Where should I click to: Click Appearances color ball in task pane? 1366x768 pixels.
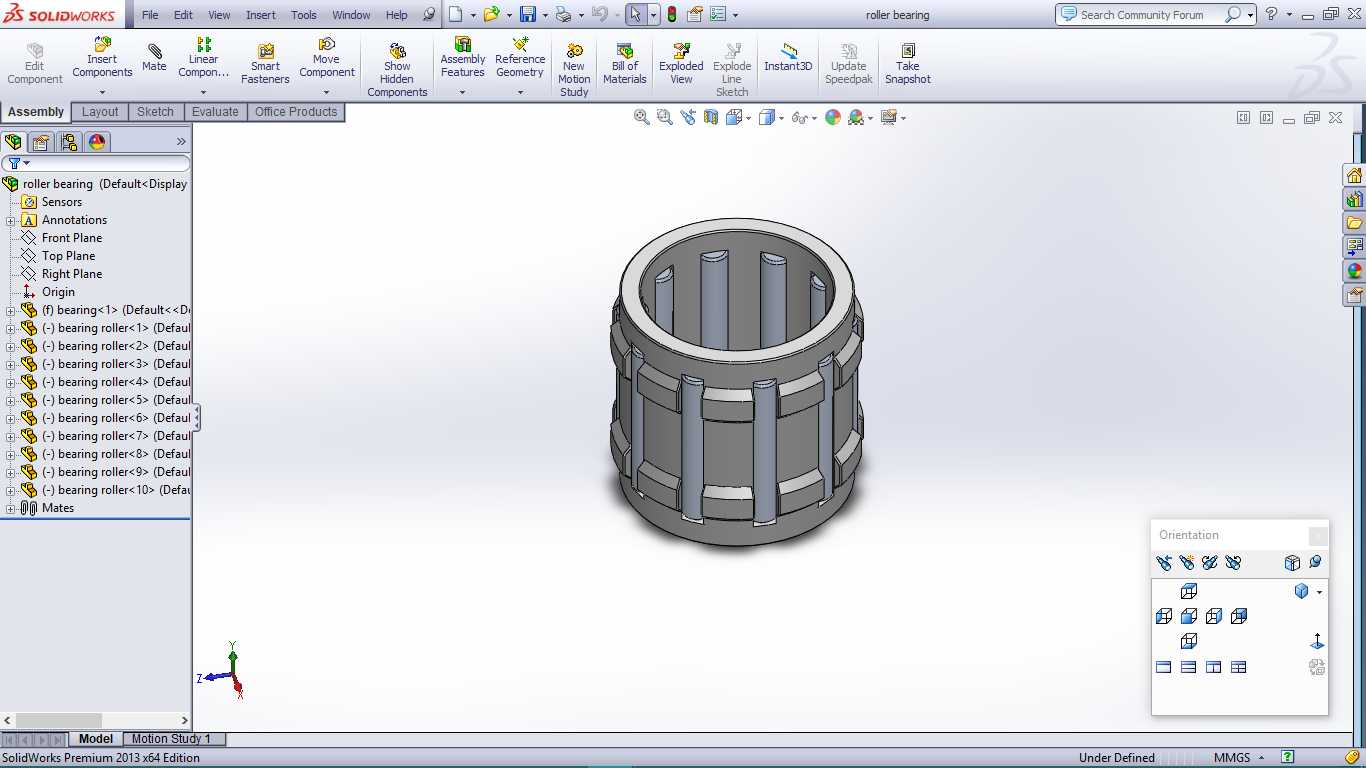tap(1354, 271)
